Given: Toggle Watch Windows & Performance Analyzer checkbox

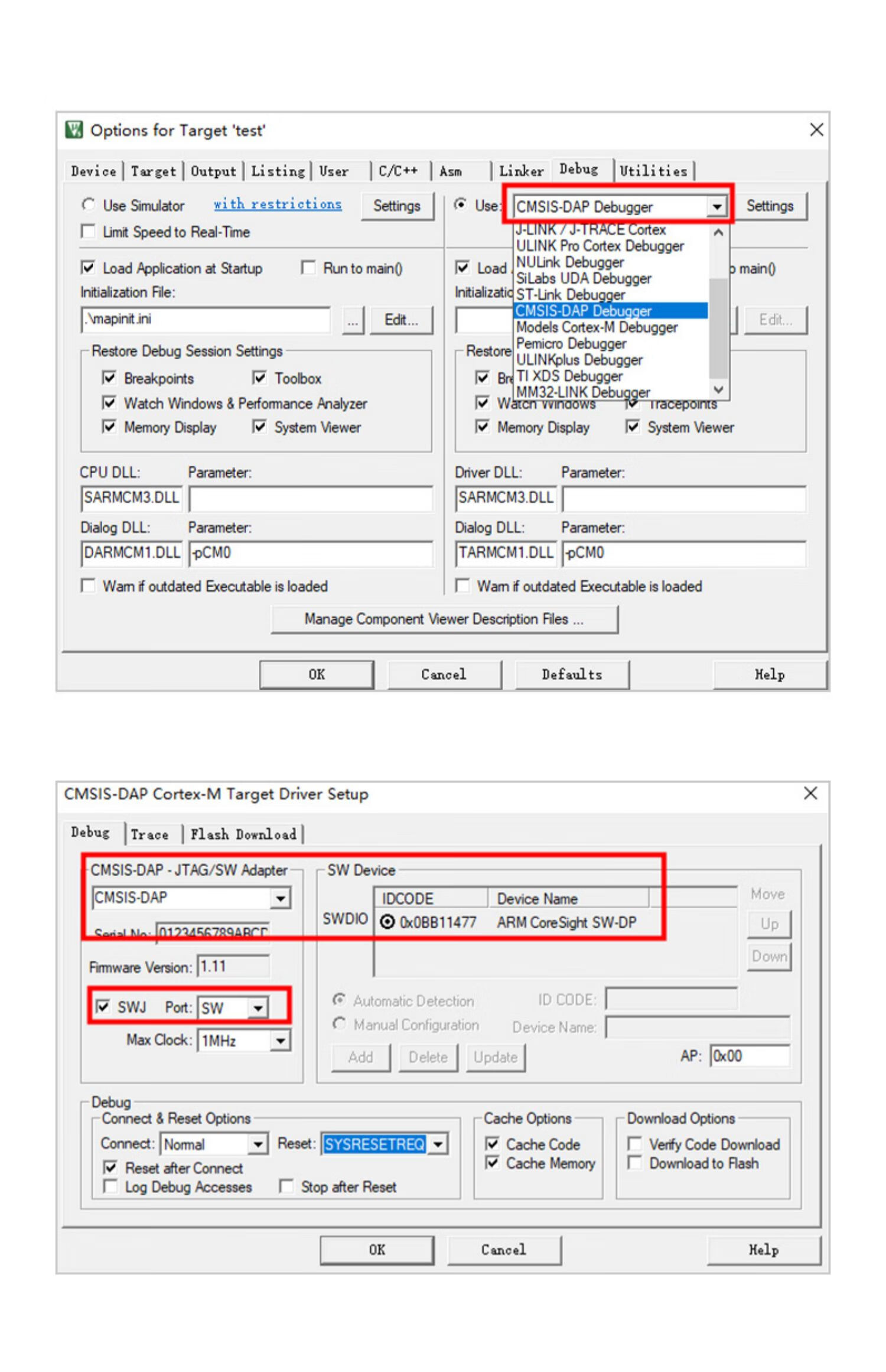Looking at the screenshot, I should 109,403.
